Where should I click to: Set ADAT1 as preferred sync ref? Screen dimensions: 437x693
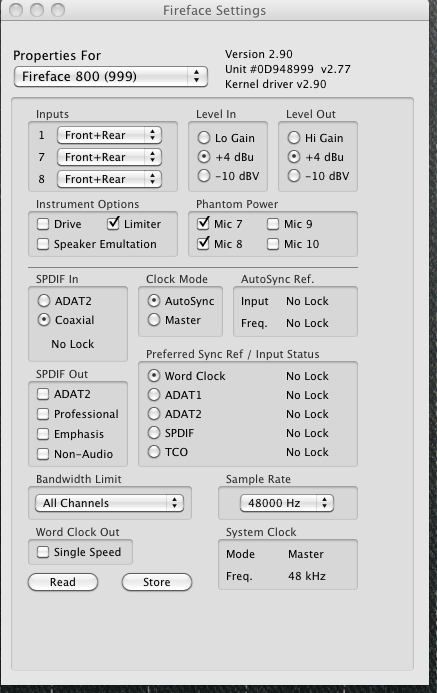(x=154, y=395)
